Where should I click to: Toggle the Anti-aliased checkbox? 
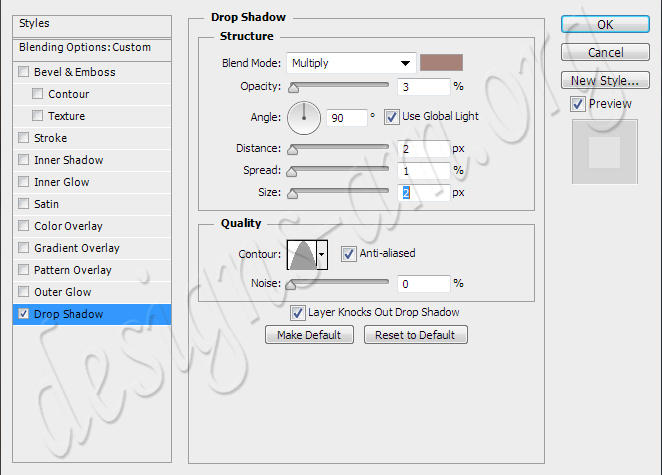(348, 254)
